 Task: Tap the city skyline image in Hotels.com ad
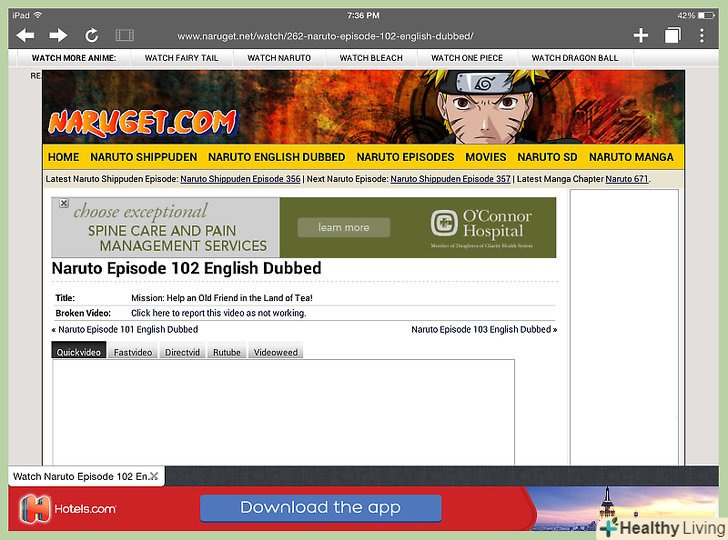point(622,508)
